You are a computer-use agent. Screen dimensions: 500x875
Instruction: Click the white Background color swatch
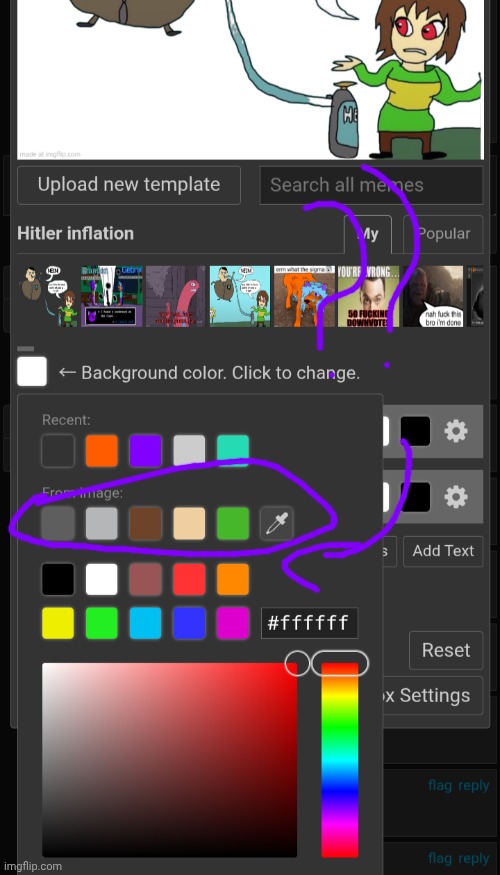32,372
